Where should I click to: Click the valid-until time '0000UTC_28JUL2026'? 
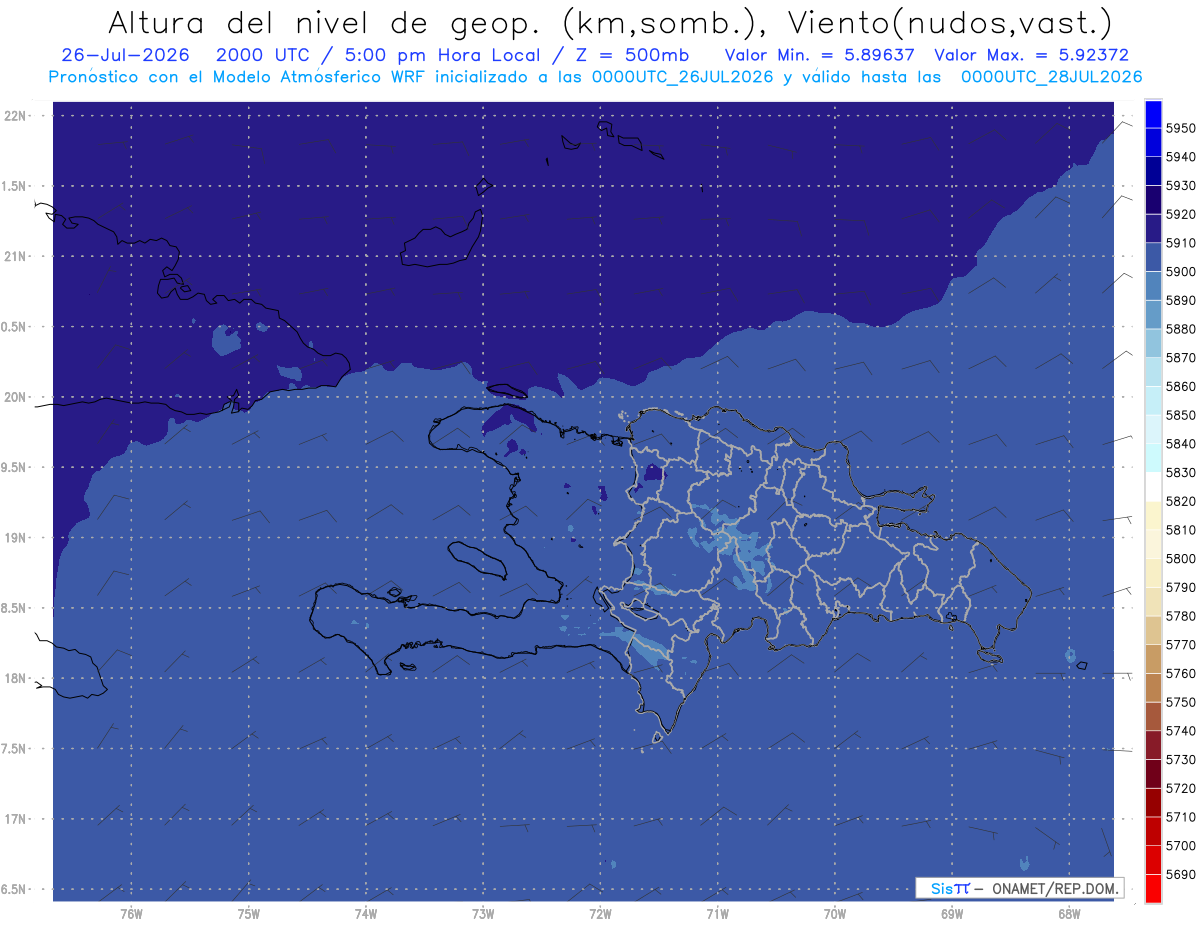pyautogui.click(x=1052, y=77)
